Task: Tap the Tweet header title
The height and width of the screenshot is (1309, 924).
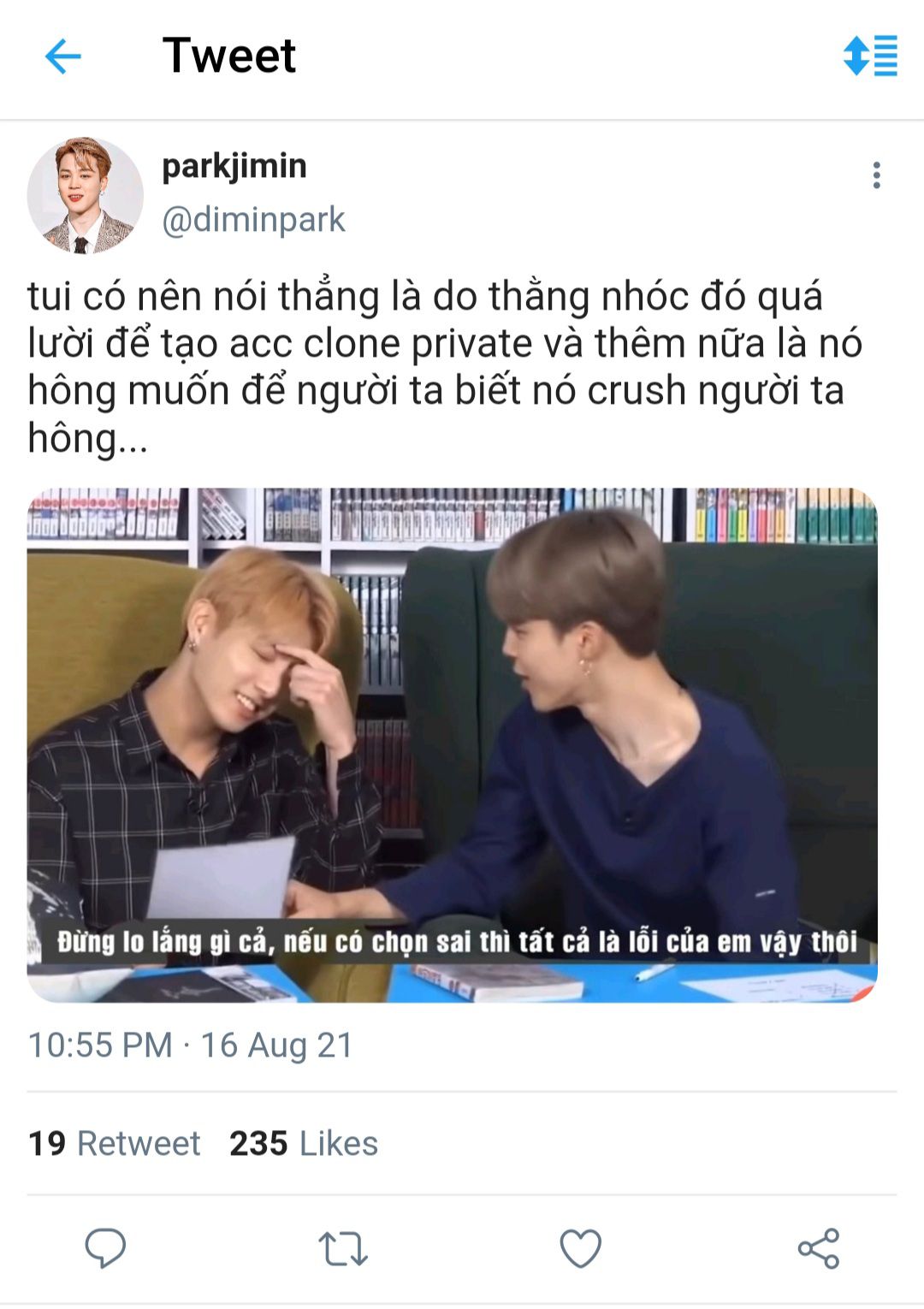Action: coord(228,56)
